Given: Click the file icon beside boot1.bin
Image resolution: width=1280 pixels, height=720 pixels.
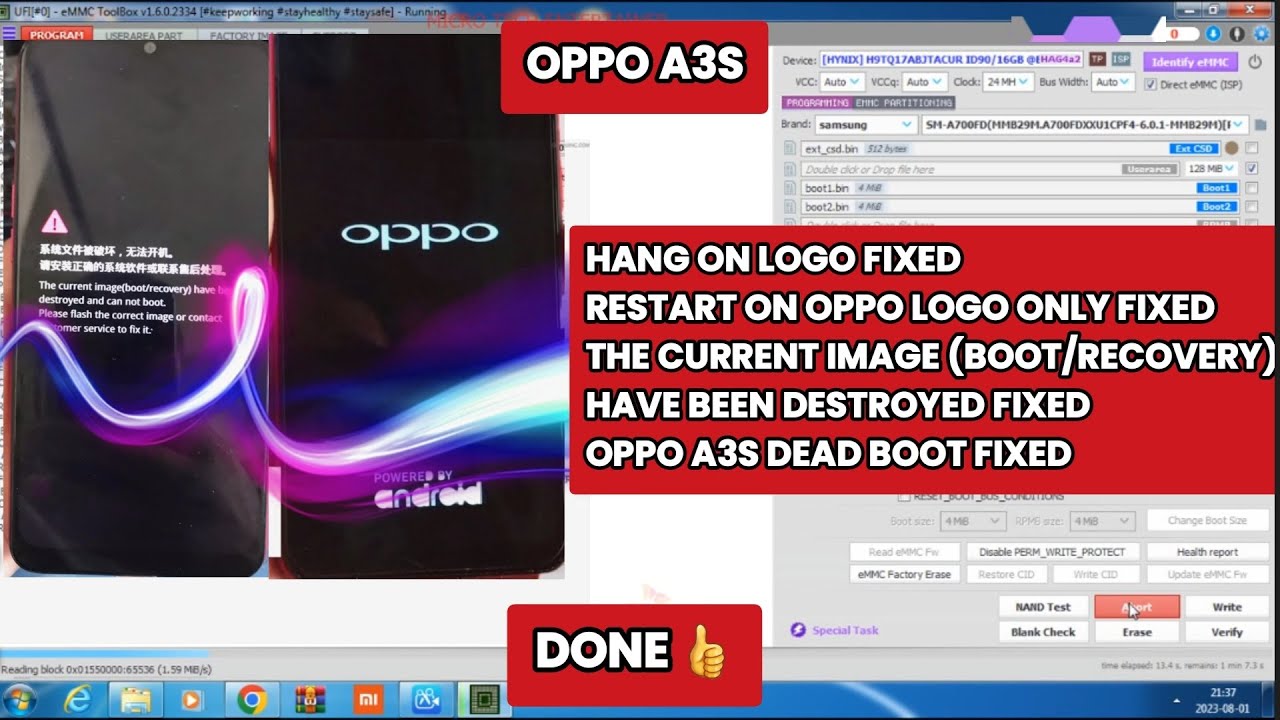Looking at the screenshot, I should [789, 188].
